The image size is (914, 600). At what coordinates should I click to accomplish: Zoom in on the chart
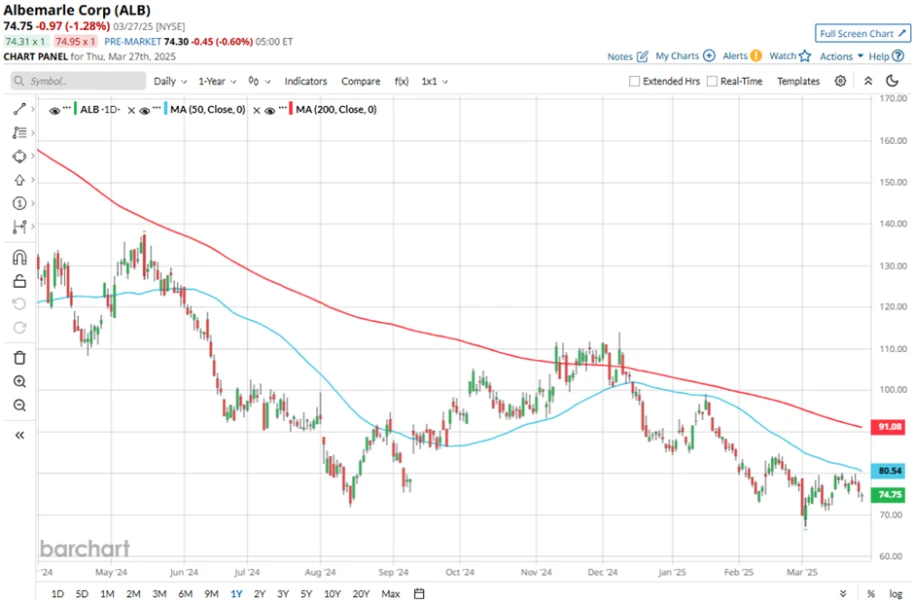(19, 381)
